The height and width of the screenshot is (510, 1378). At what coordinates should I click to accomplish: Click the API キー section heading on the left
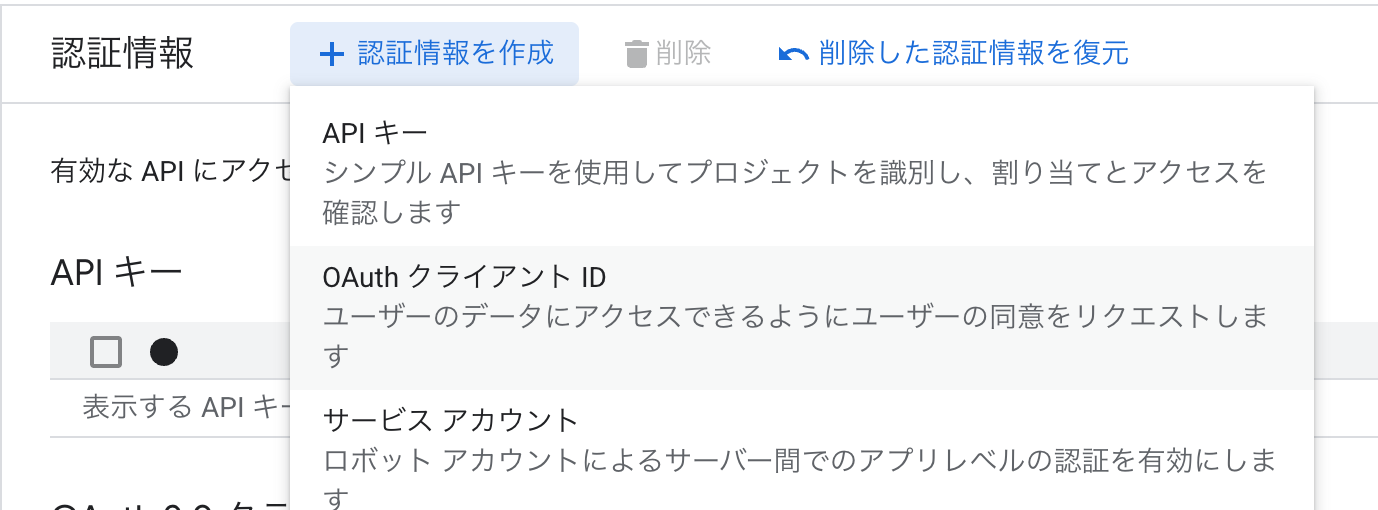tap(116, 271)
